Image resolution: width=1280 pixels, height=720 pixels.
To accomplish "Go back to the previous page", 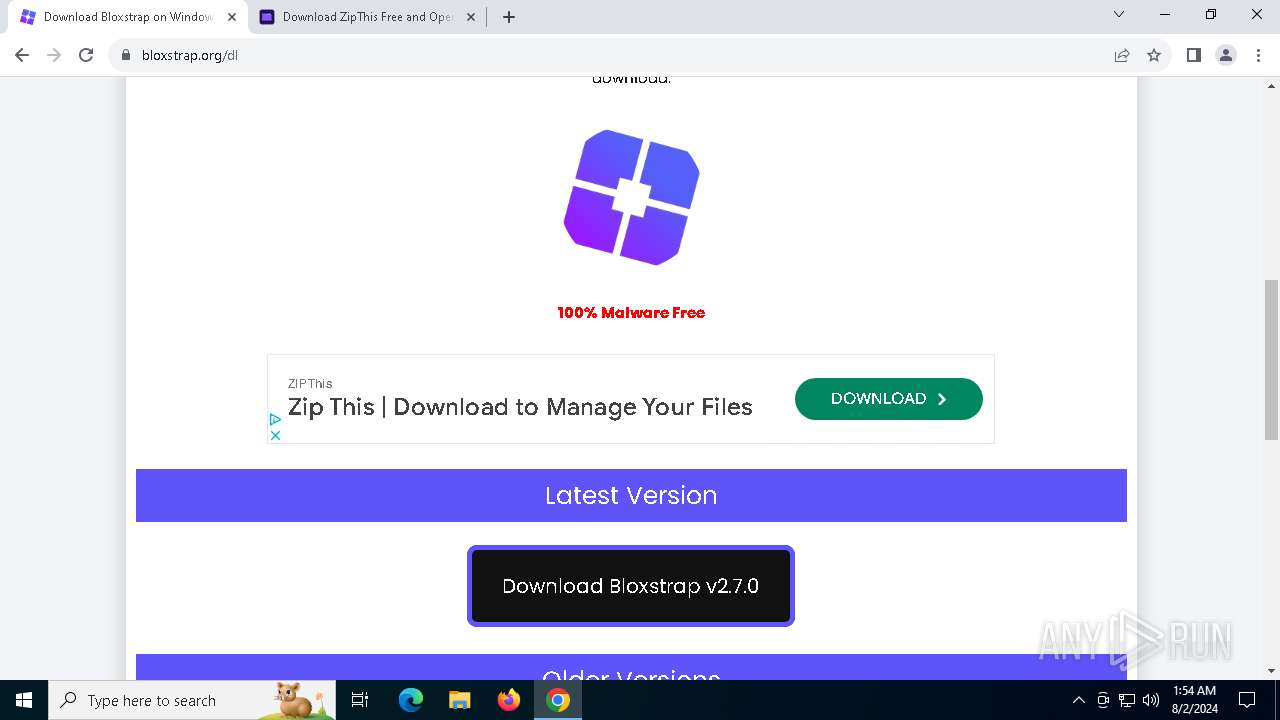I will (22, 55).
